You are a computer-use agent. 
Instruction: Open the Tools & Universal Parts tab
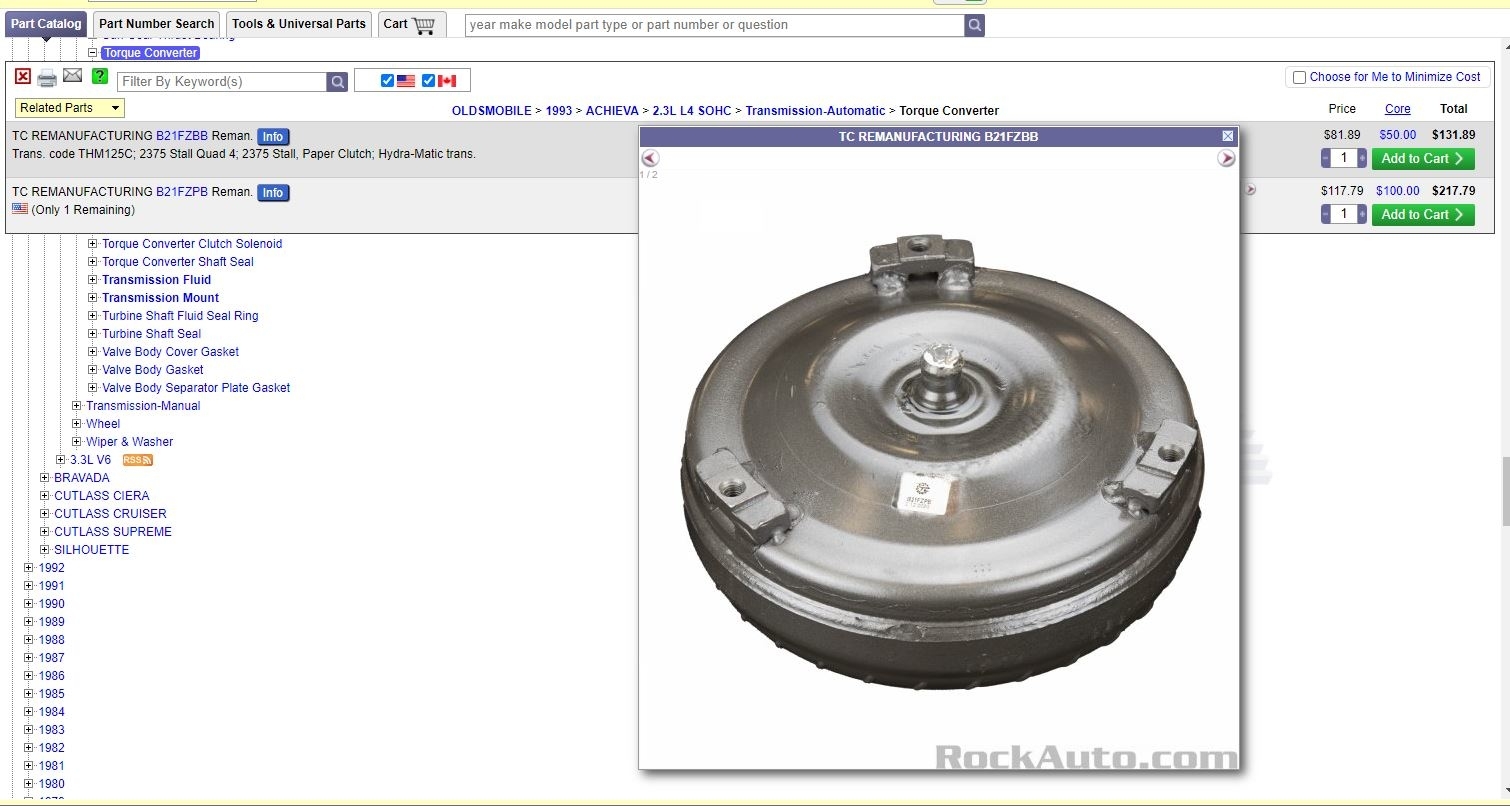(299, 24)
